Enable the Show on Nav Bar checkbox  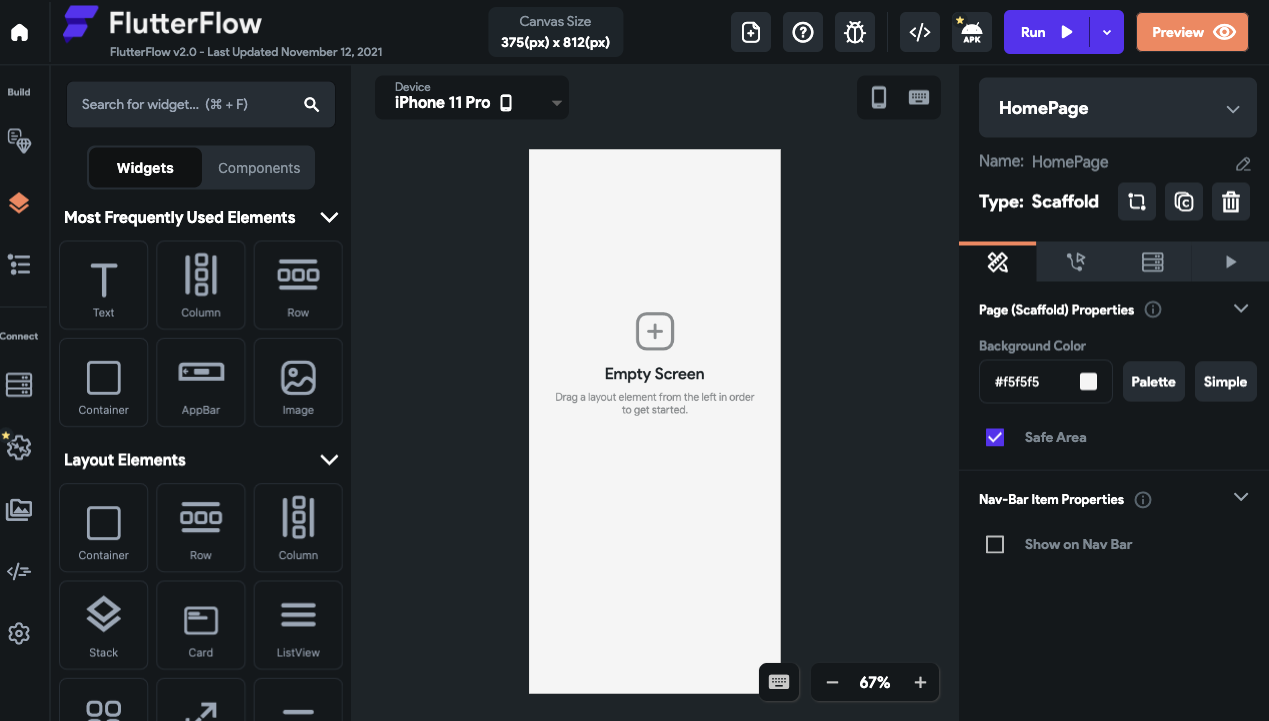tap(995, 544)
